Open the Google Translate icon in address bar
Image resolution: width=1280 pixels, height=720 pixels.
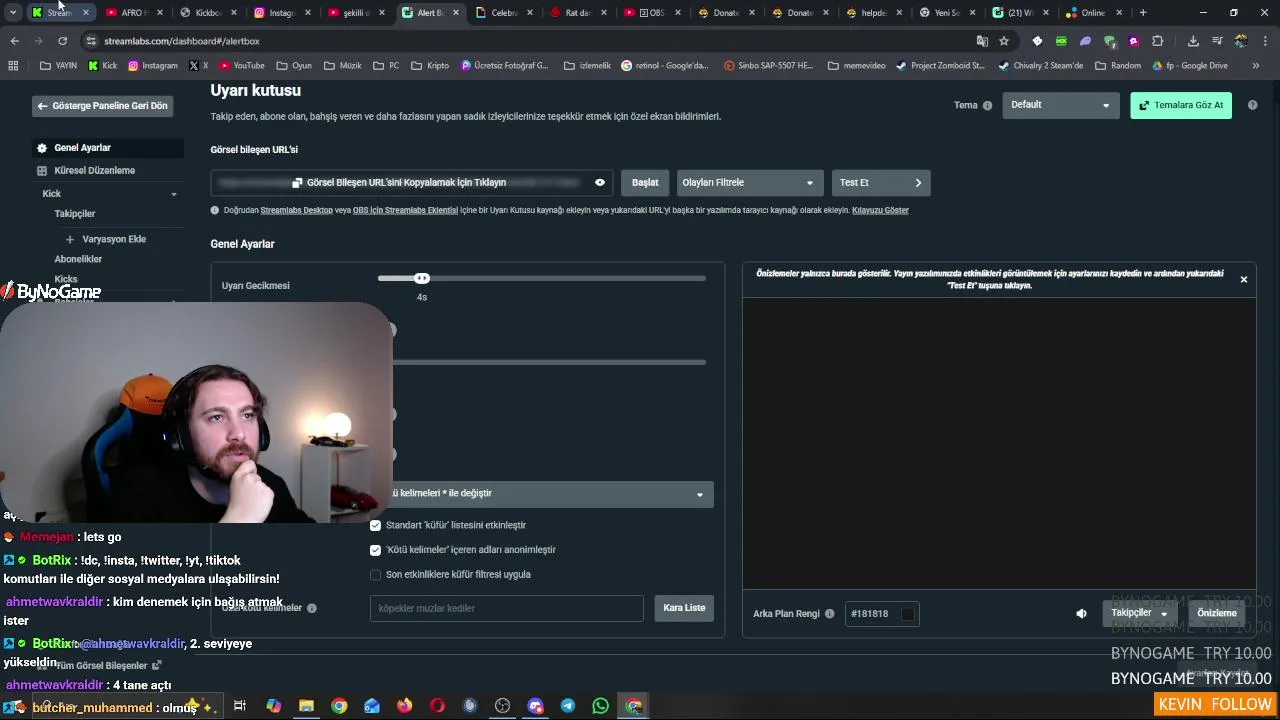point(982,41)
